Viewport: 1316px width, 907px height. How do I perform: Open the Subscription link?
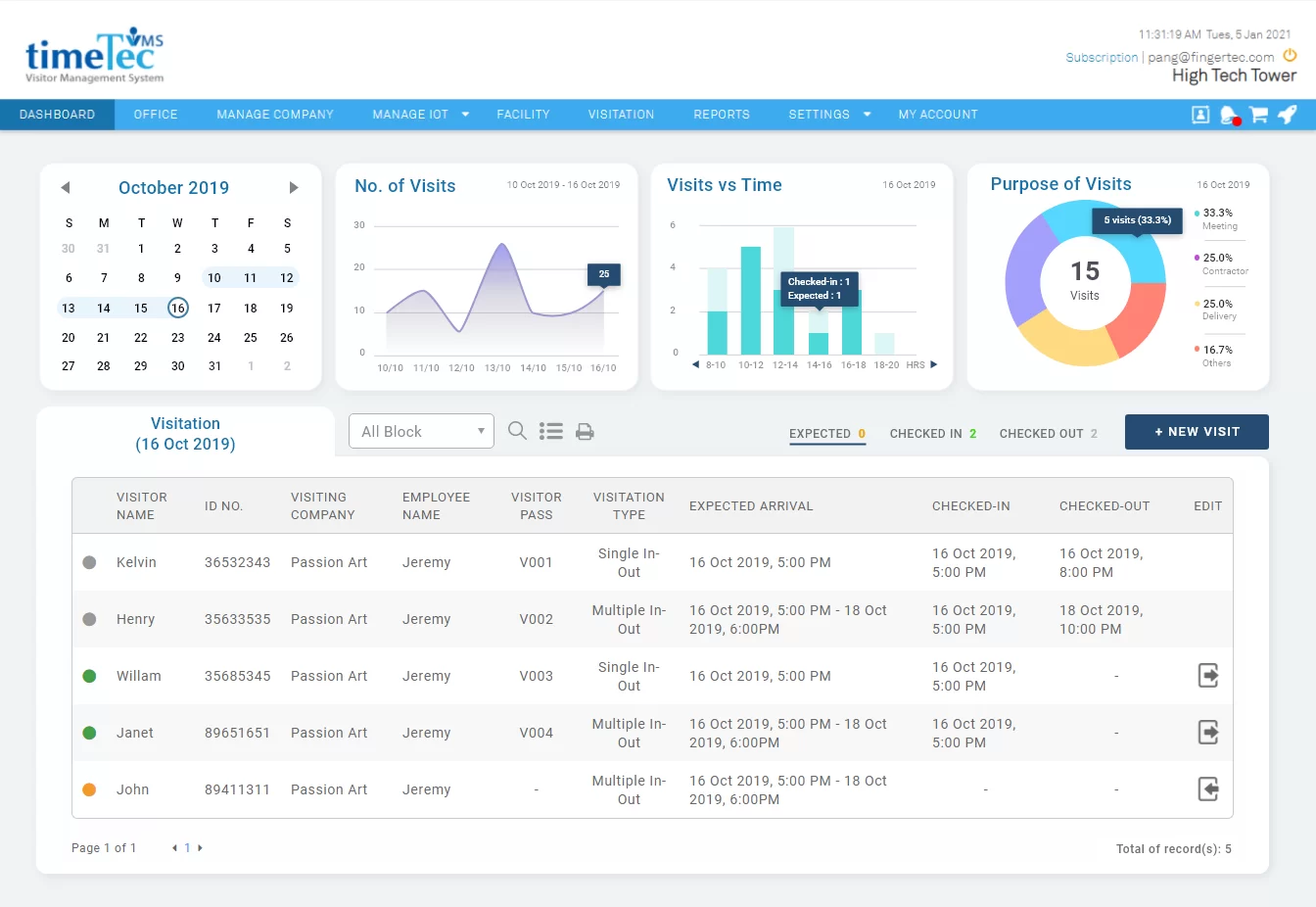pyautogui.click(x=1102, y=58)
